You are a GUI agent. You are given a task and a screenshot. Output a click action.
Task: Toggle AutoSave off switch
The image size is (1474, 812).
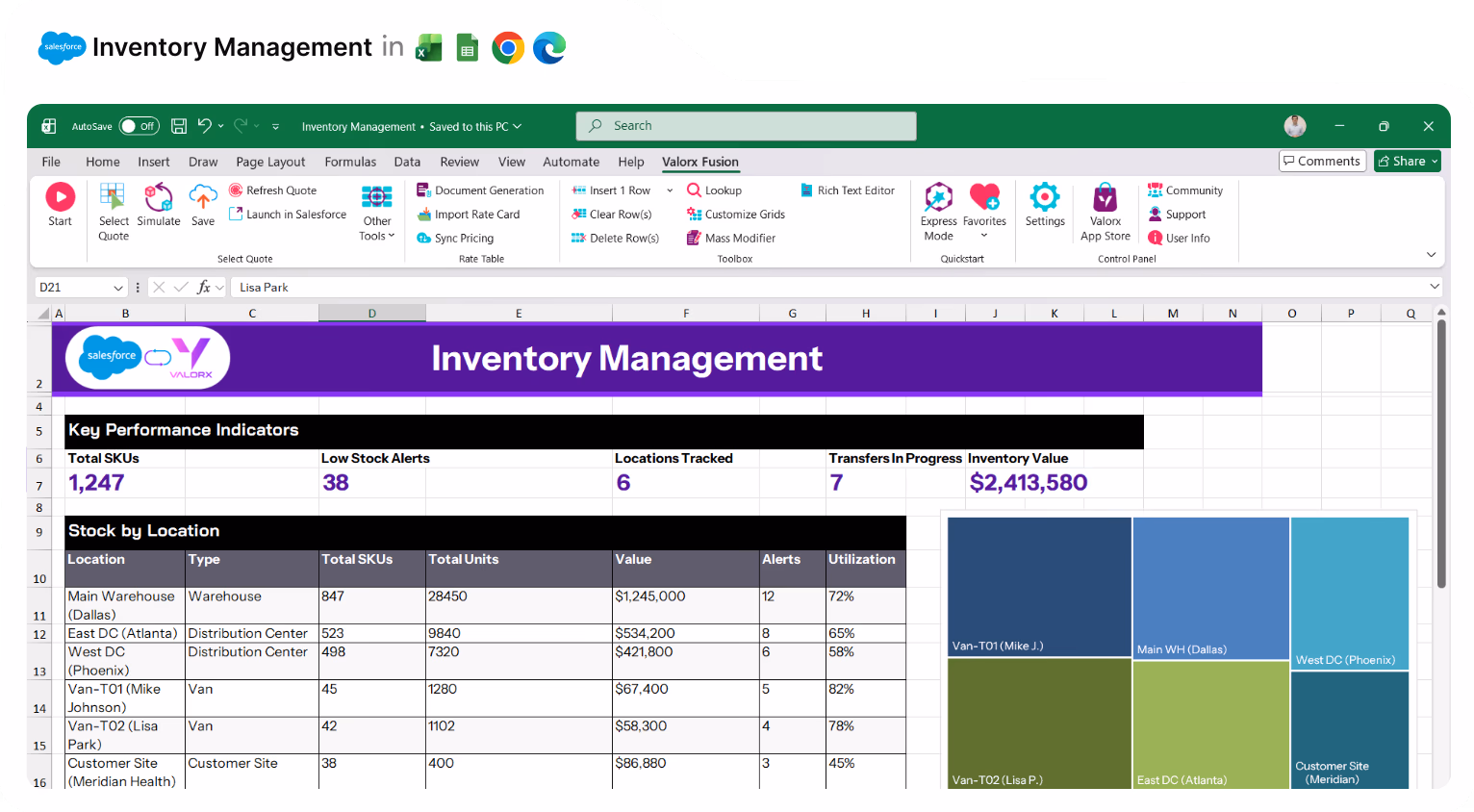(139, 126)
